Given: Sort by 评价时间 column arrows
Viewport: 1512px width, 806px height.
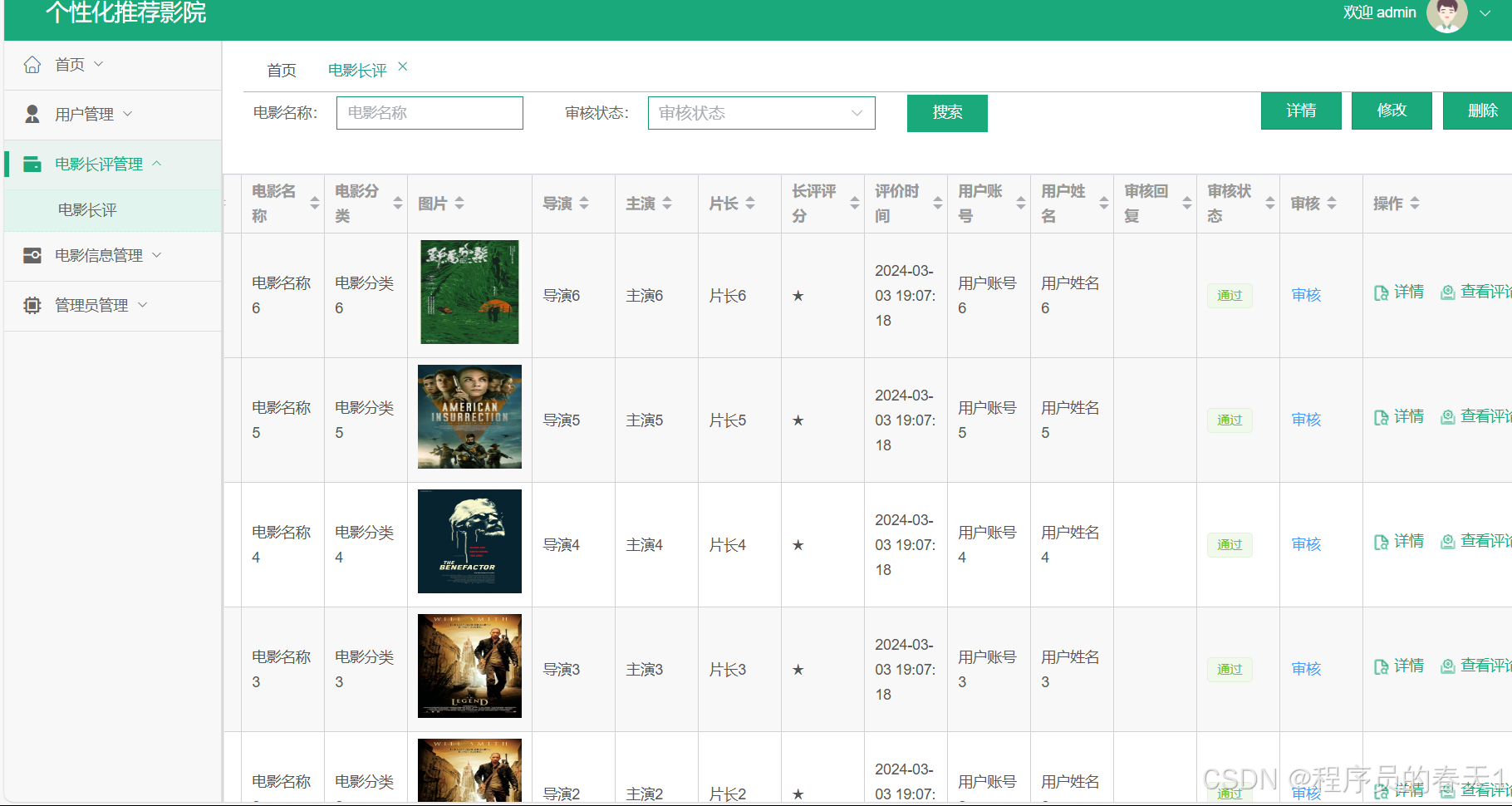Looking at the screenshot, I should pos(938,204).
